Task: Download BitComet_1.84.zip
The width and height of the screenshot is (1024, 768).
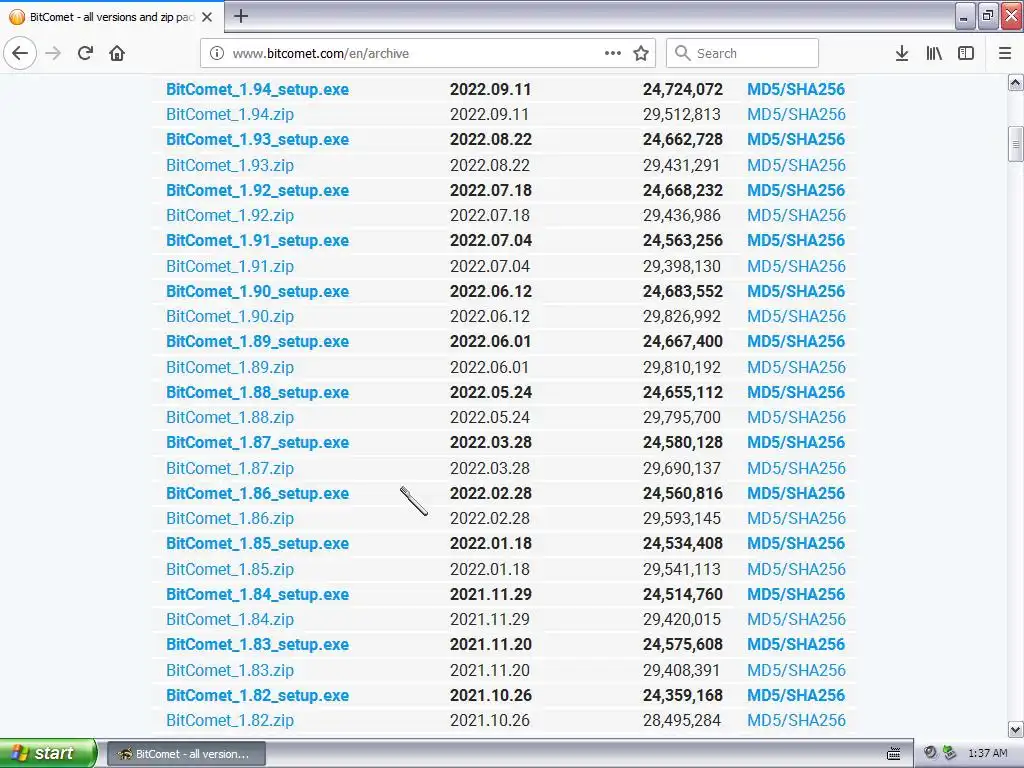Action: [x=230, y=620]
